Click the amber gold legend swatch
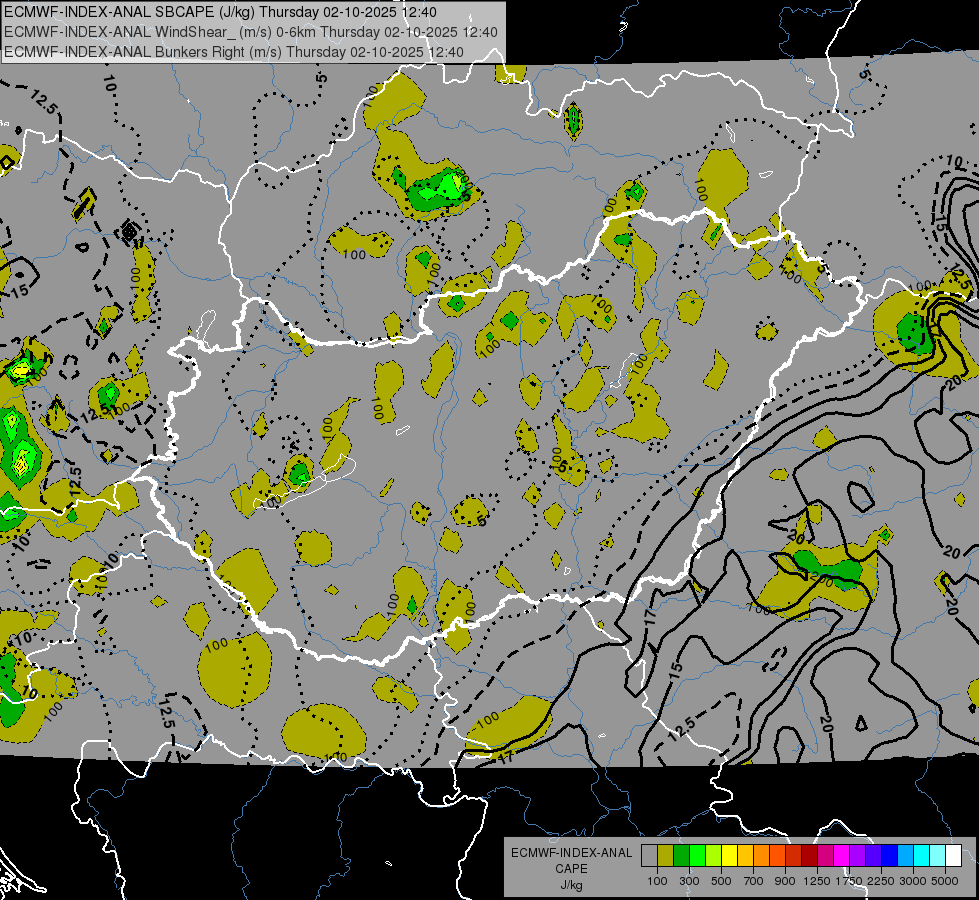 click(x=745, y=855)
